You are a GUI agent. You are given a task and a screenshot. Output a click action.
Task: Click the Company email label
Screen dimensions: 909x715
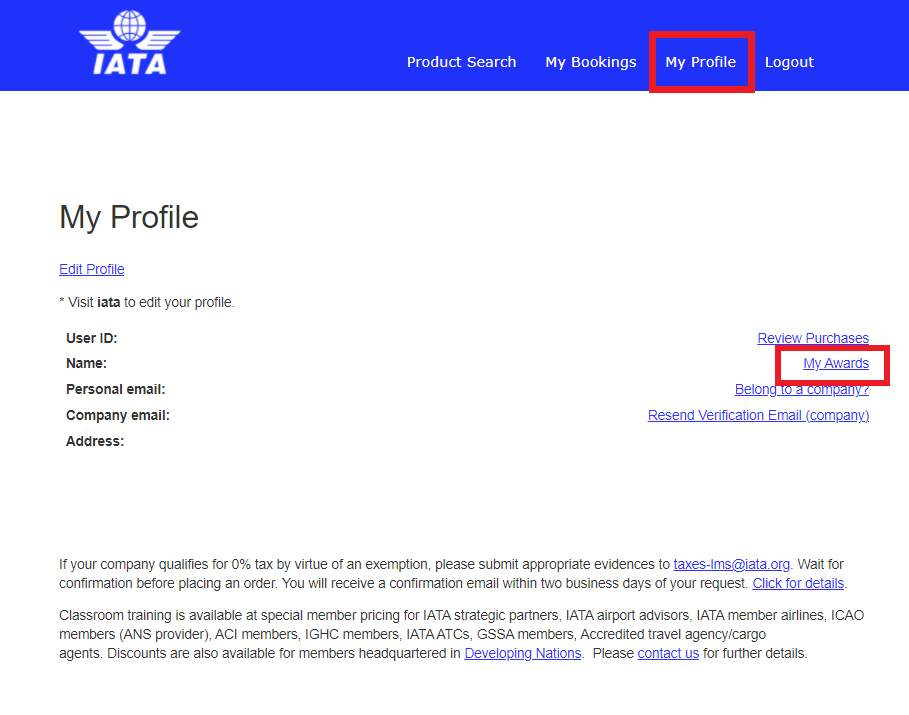point(117,414)
